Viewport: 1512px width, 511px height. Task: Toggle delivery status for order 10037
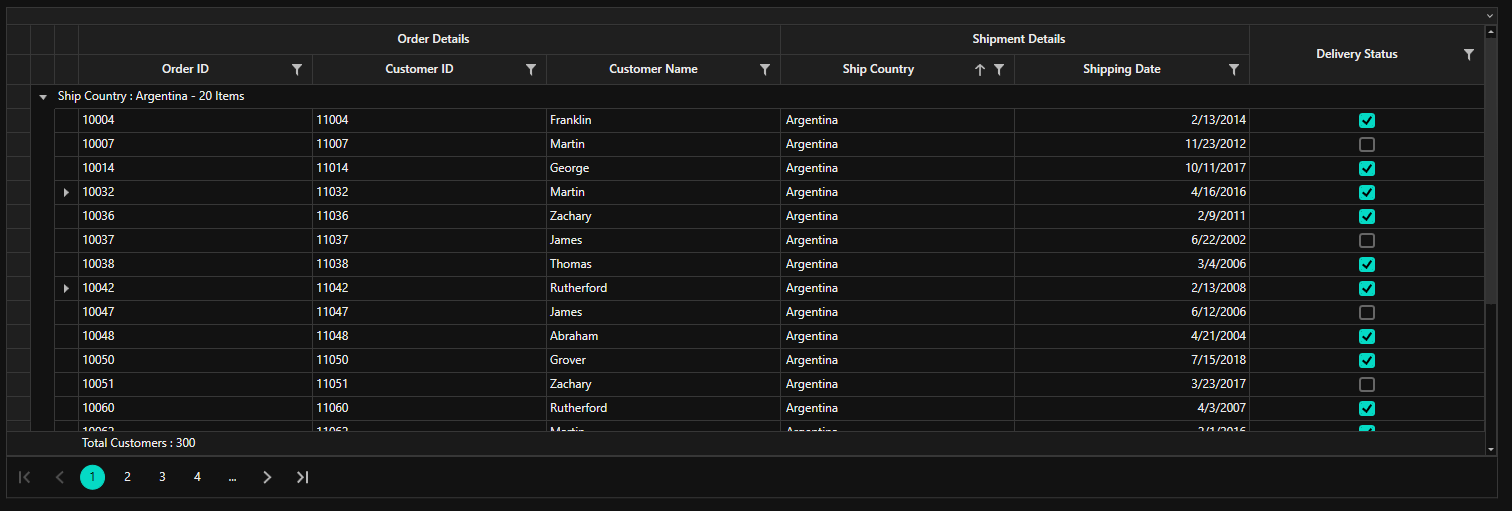pyautogui.click(x=1367, y=240)
